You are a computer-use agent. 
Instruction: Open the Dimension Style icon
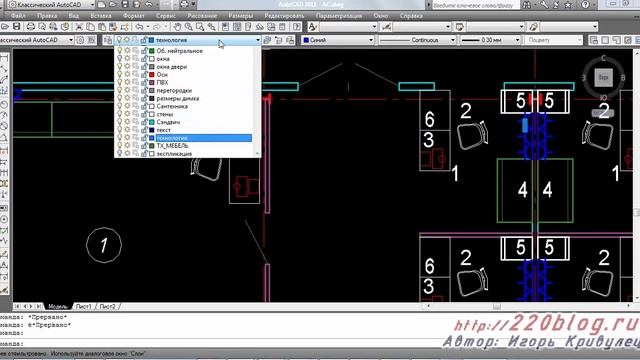click(386, 27)
